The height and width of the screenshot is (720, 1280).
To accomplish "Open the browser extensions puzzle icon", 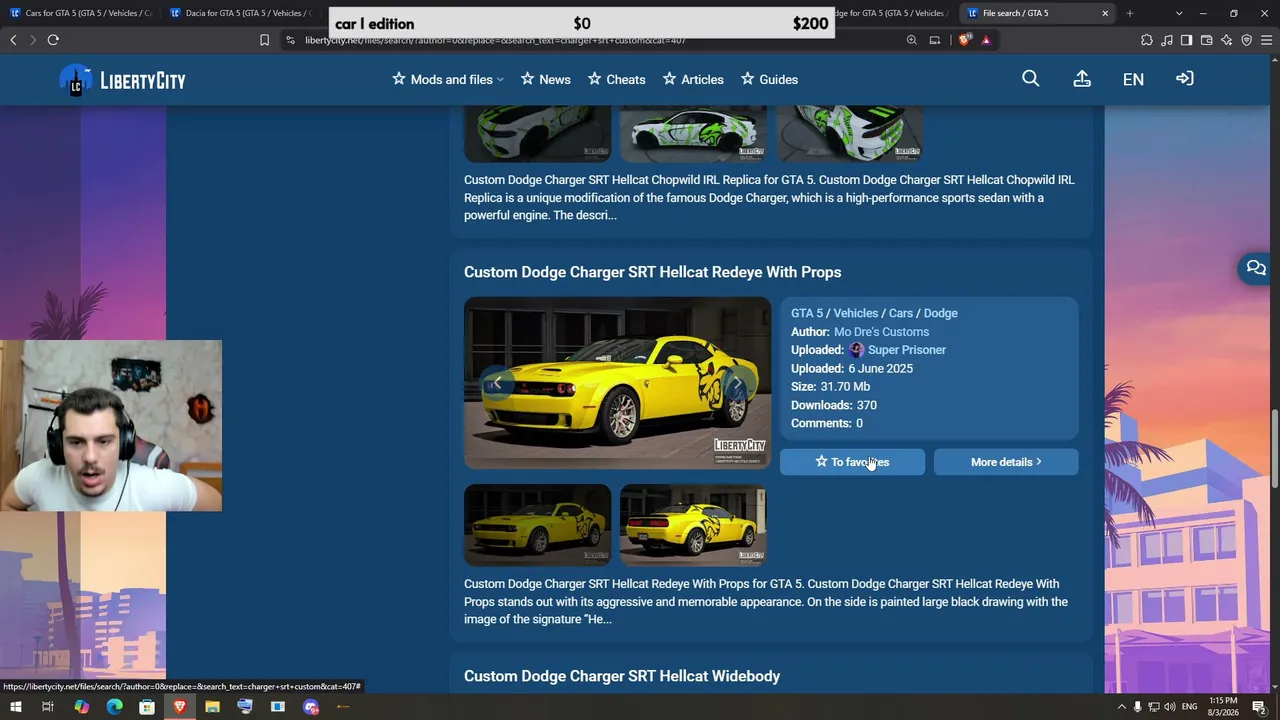I will (x=1147, y=40).
